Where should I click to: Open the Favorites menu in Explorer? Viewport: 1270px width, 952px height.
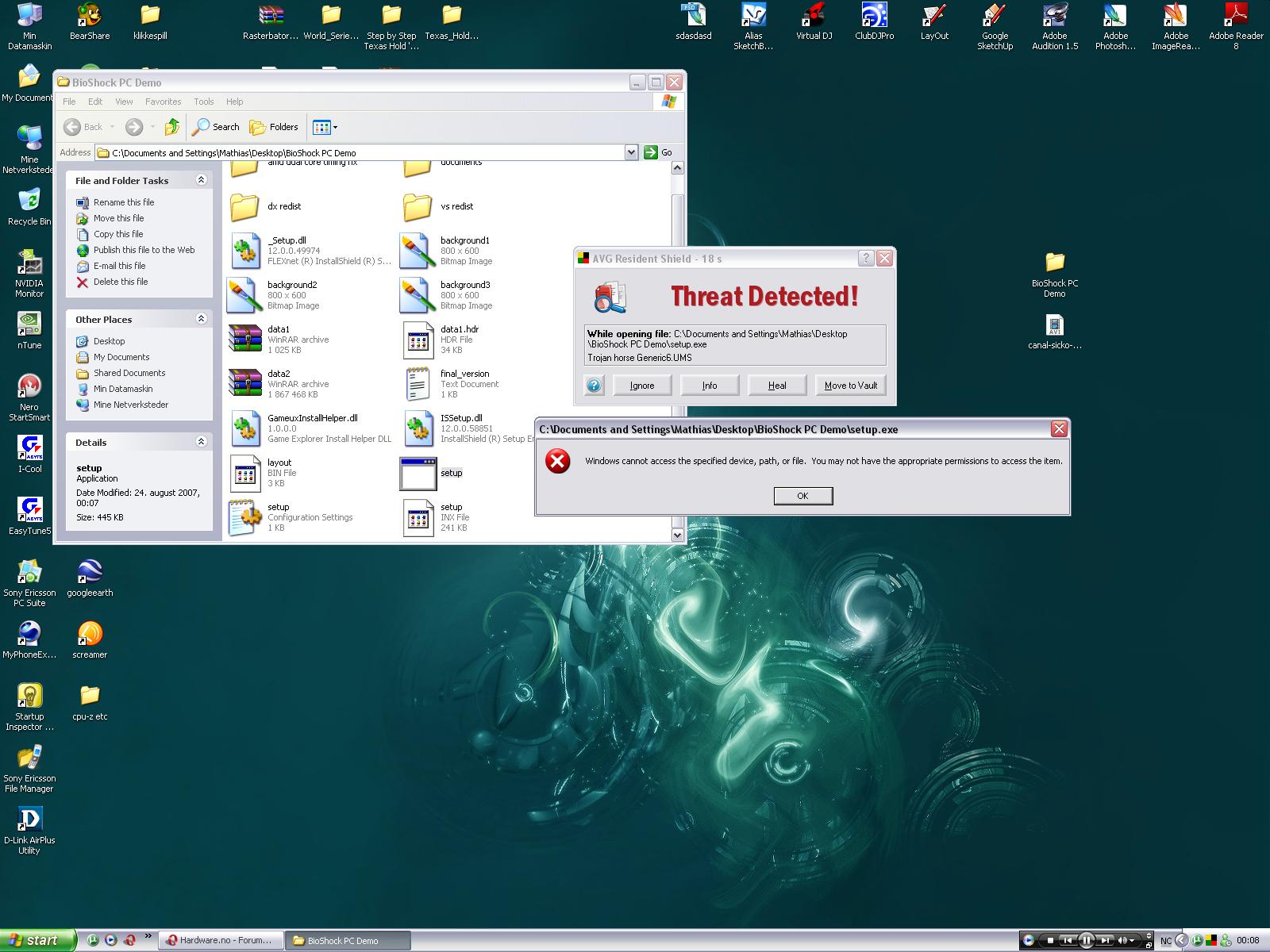click(163, 102)
